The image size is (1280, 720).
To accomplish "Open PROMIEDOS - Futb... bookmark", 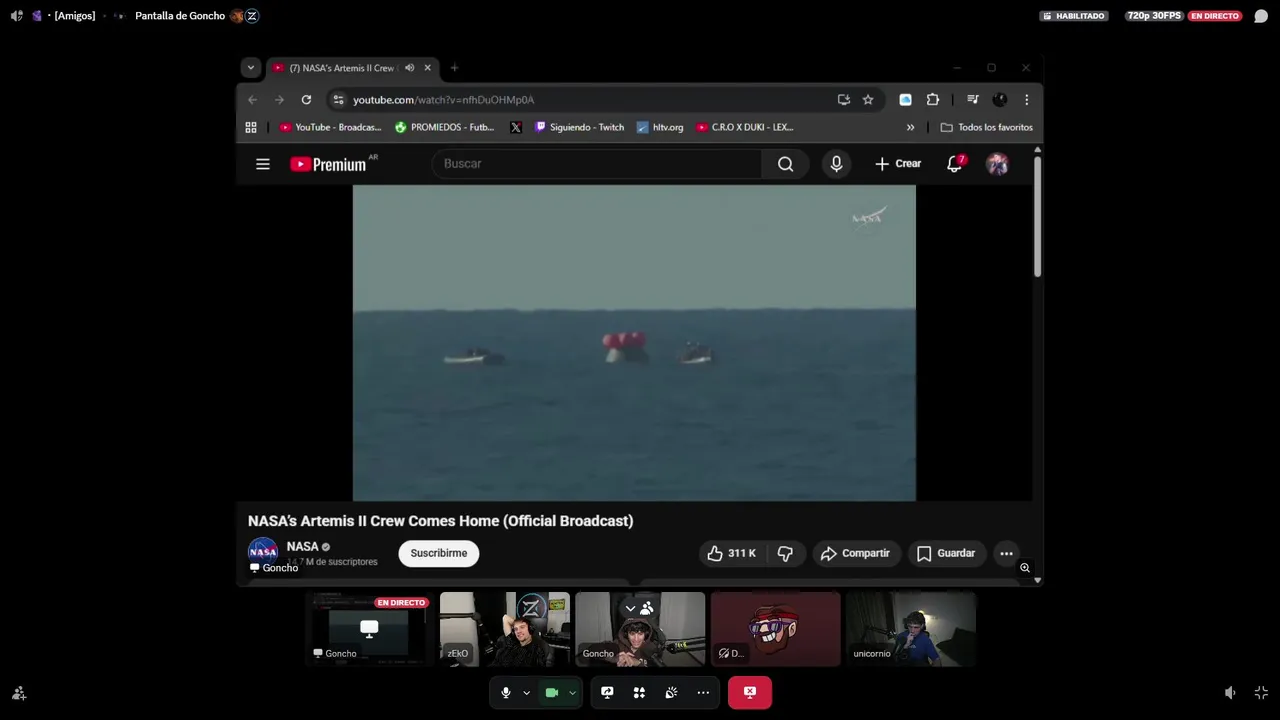I will (444, 127).
